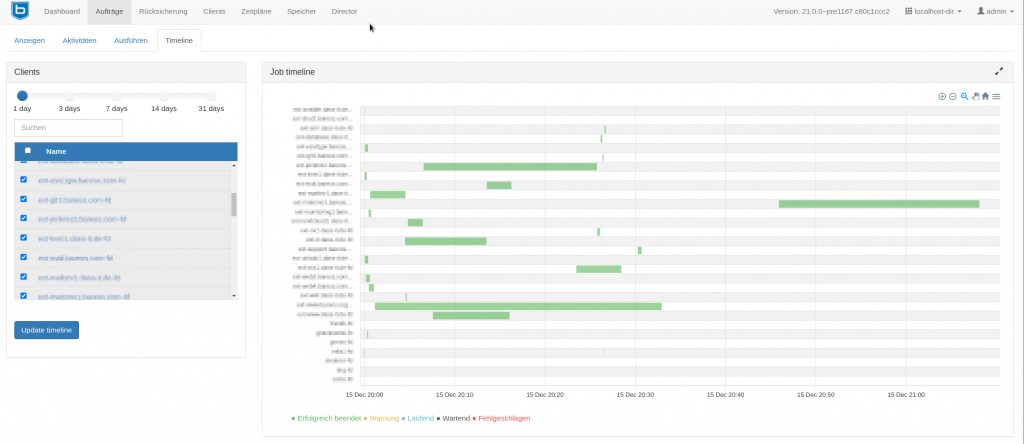Reset chart zoom with the home icon
This screenshot has height=444, width=1024.
click(x=985, y=97)
